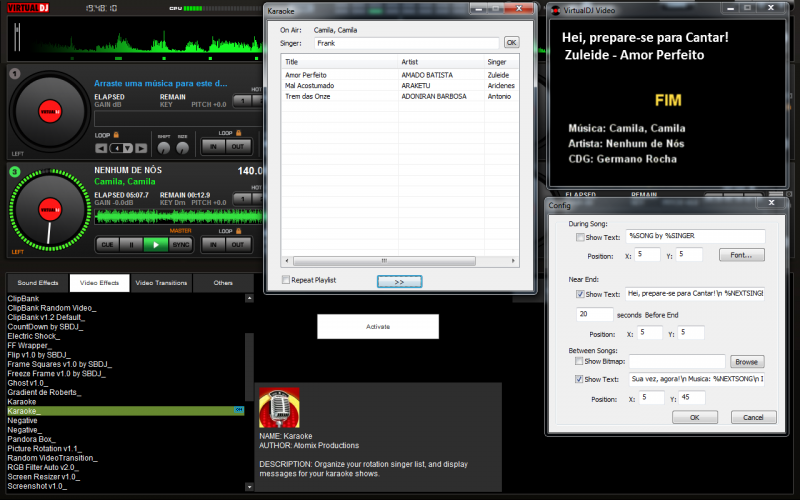800x500 pixels.
Task: Toggle Between Songs Show Text checkbox
Action: coord(579,379)
